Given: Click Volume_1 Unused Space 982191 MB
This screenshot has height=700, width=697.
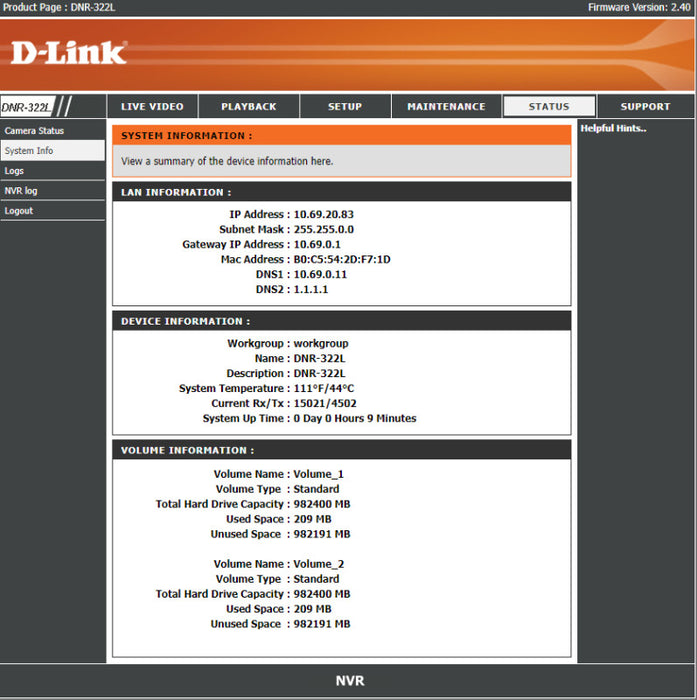Looking at the screenshot, I should (322, 534).
